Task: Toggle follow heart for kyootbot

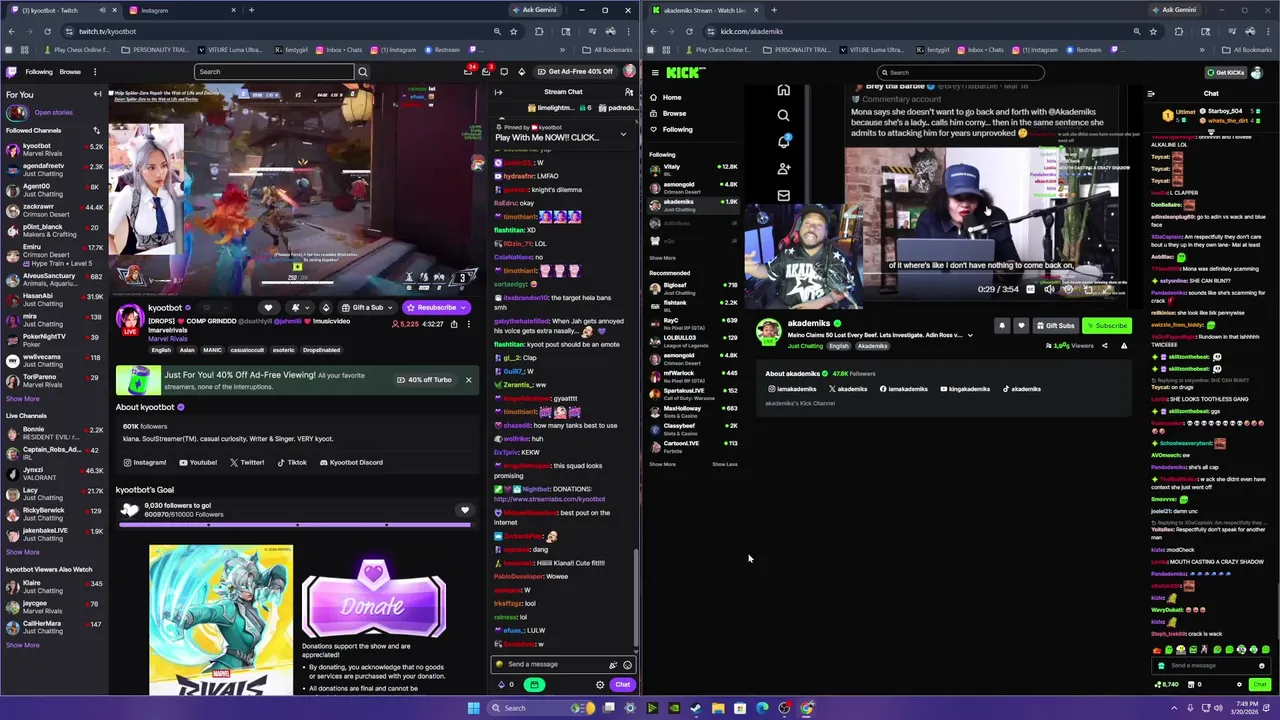Action: 268,308
